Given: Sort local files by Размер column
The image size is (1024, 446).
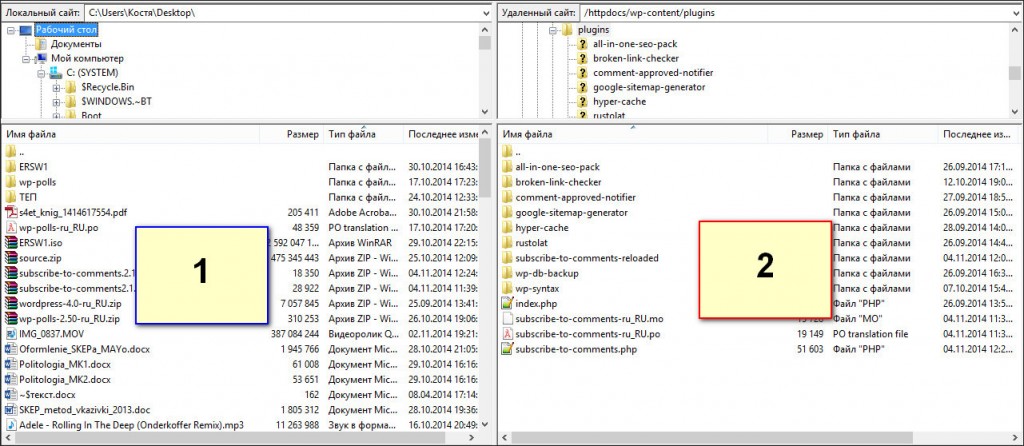Looking at the screenshot, I should (x=302, y=133).
